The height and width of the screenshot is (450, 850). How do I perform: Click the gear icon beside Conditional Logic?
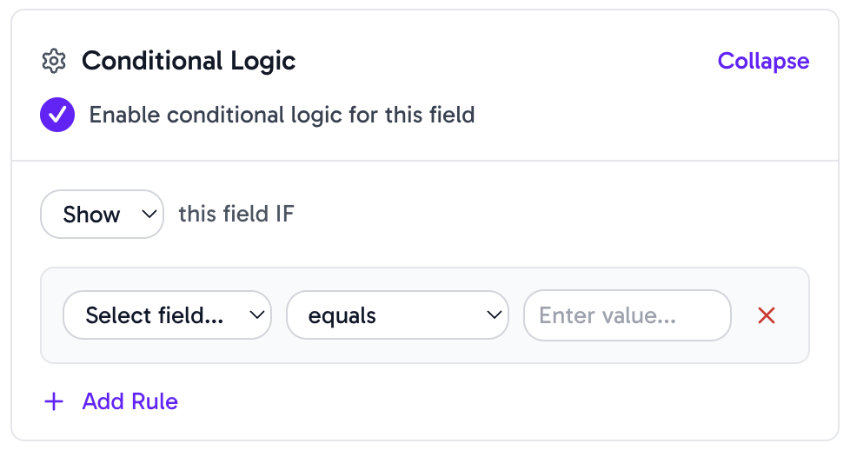click(x=53, y=61)
